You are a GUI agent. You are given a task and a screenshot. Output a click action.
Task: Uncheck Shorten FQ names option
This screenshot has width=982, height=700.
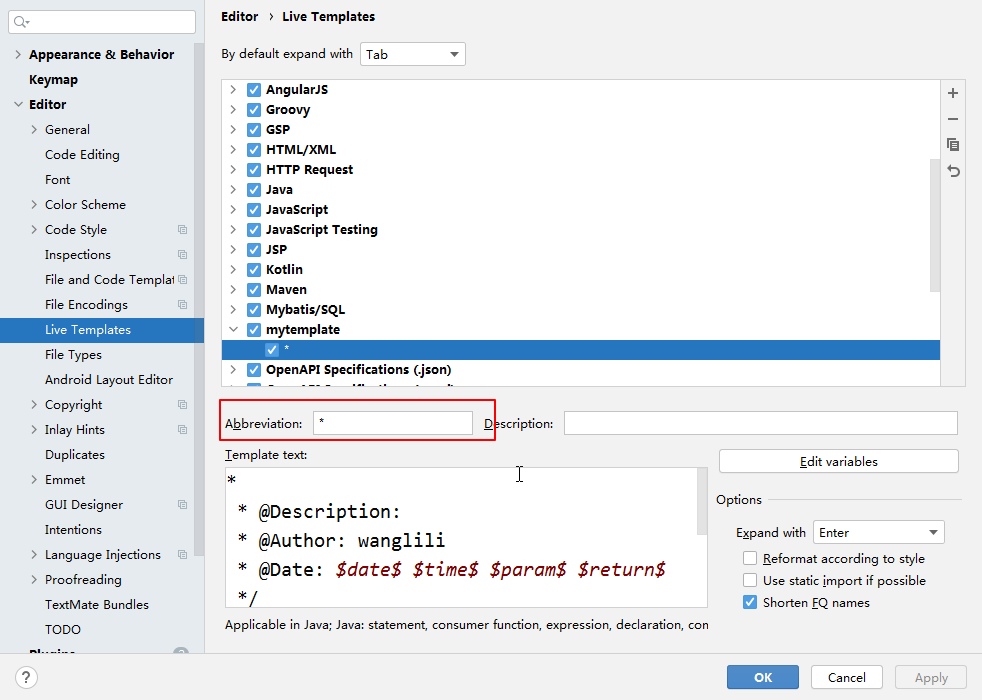tap(750, 603)
